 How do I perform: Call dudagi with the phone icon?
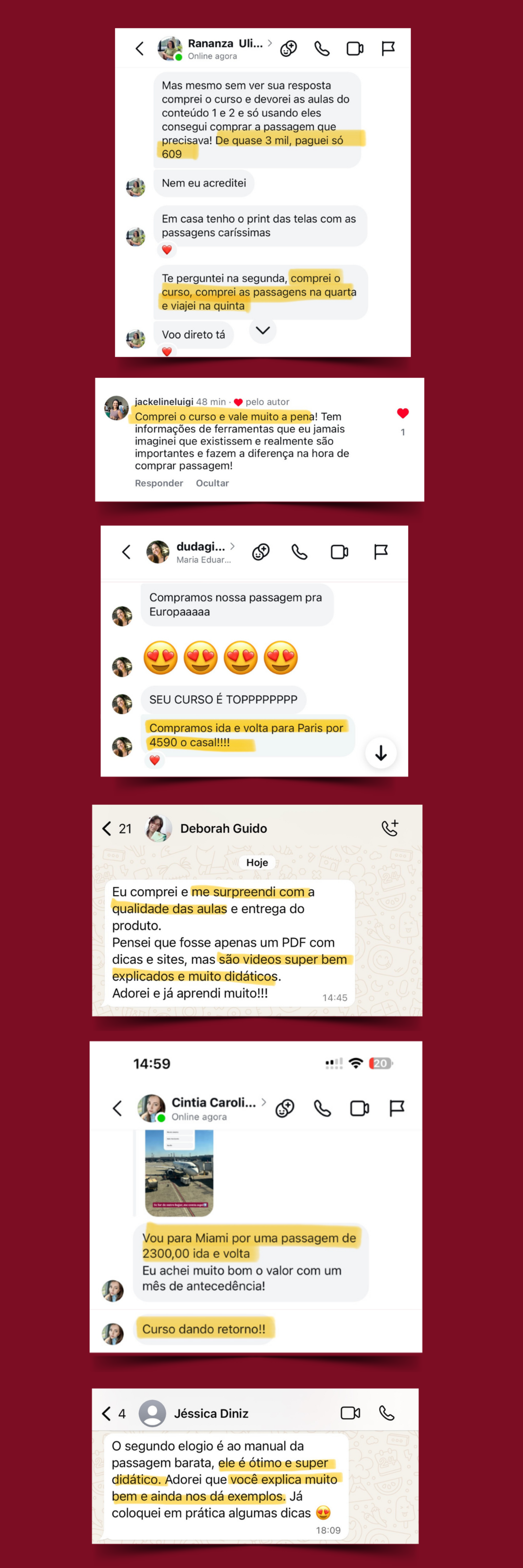pyautogui.click(x=299, y=551)
